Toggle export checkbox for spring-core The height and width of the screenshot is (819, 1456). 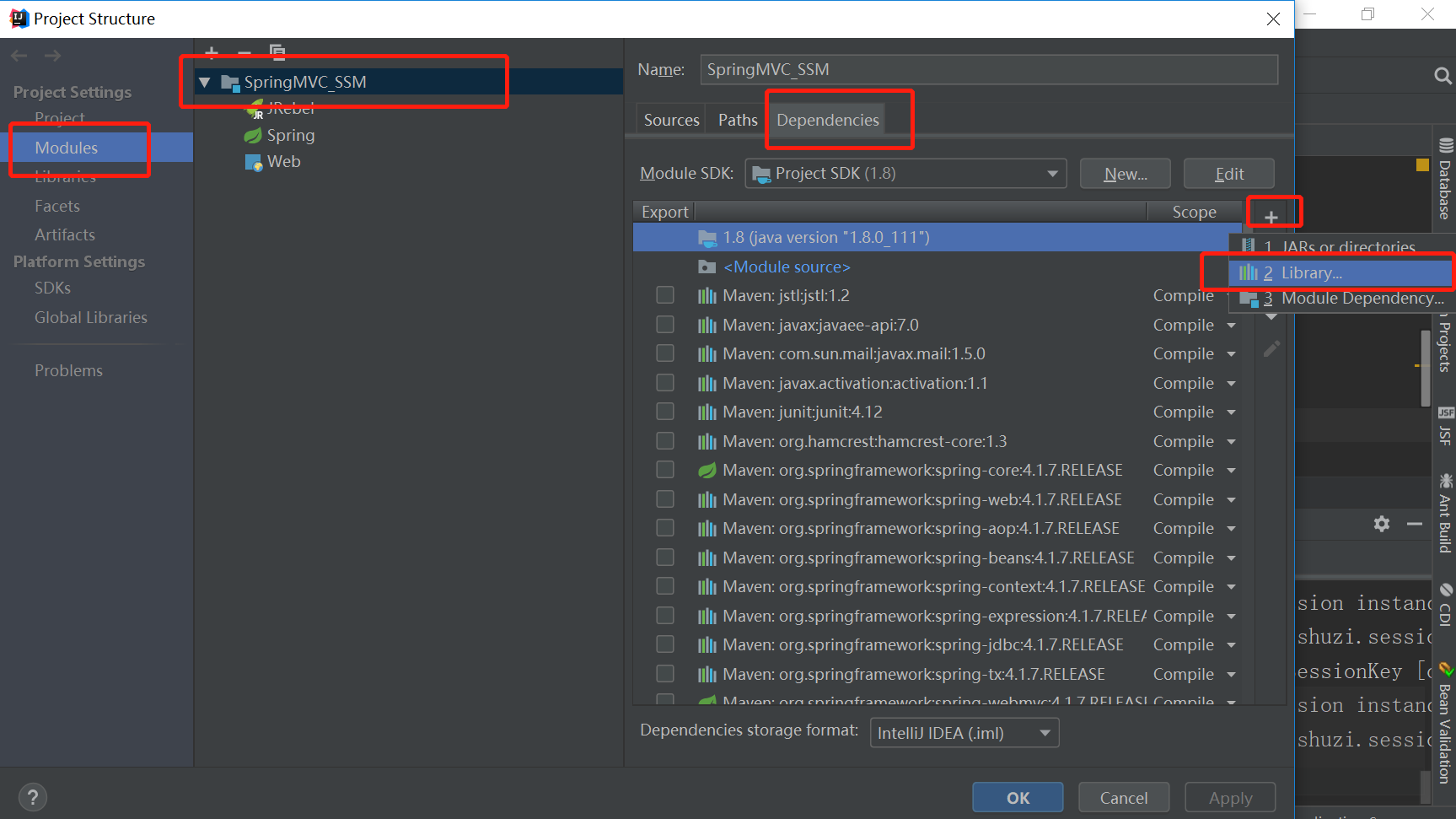665,470
